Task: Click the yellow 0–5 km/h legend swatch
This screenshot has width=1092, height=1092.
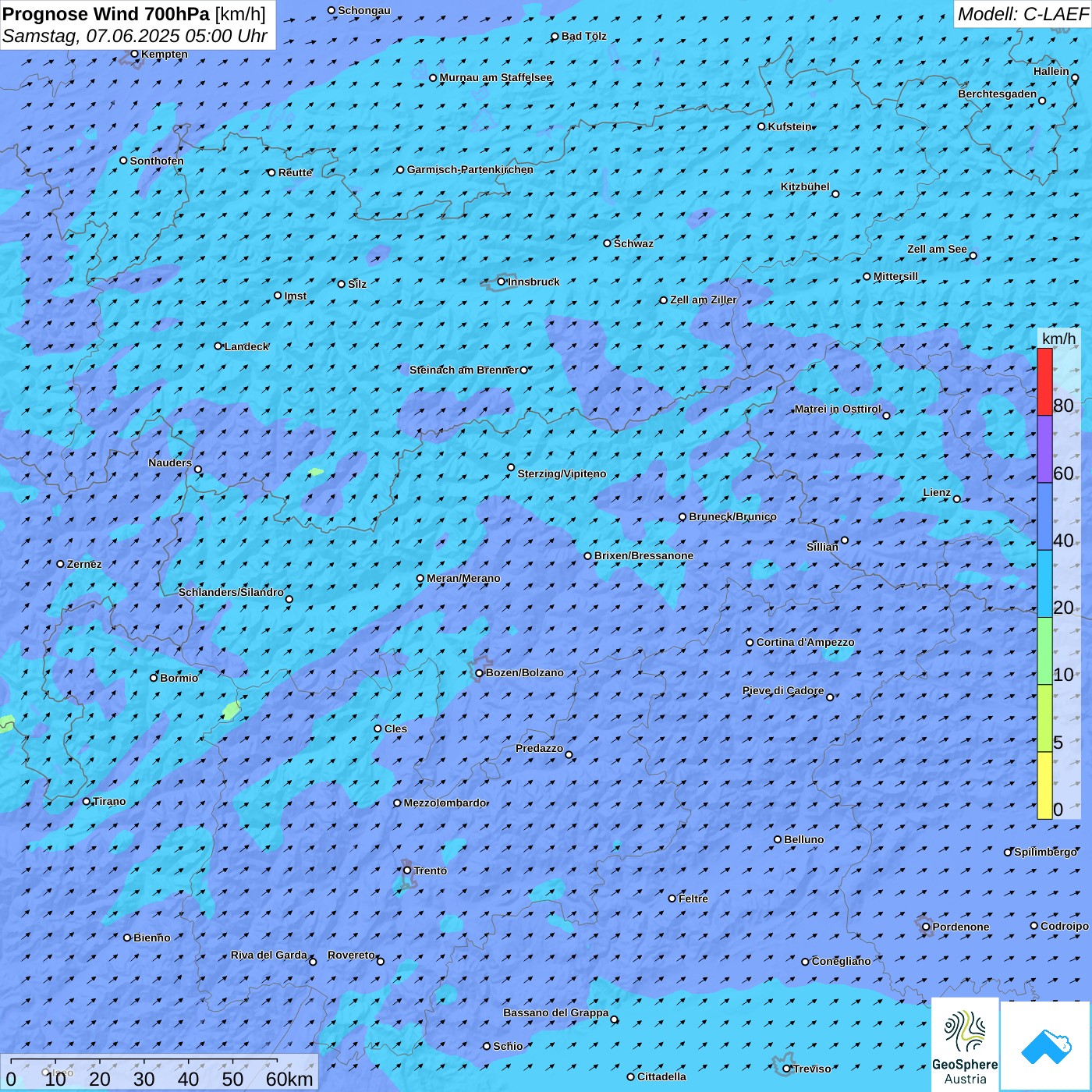Action: 1044,785
